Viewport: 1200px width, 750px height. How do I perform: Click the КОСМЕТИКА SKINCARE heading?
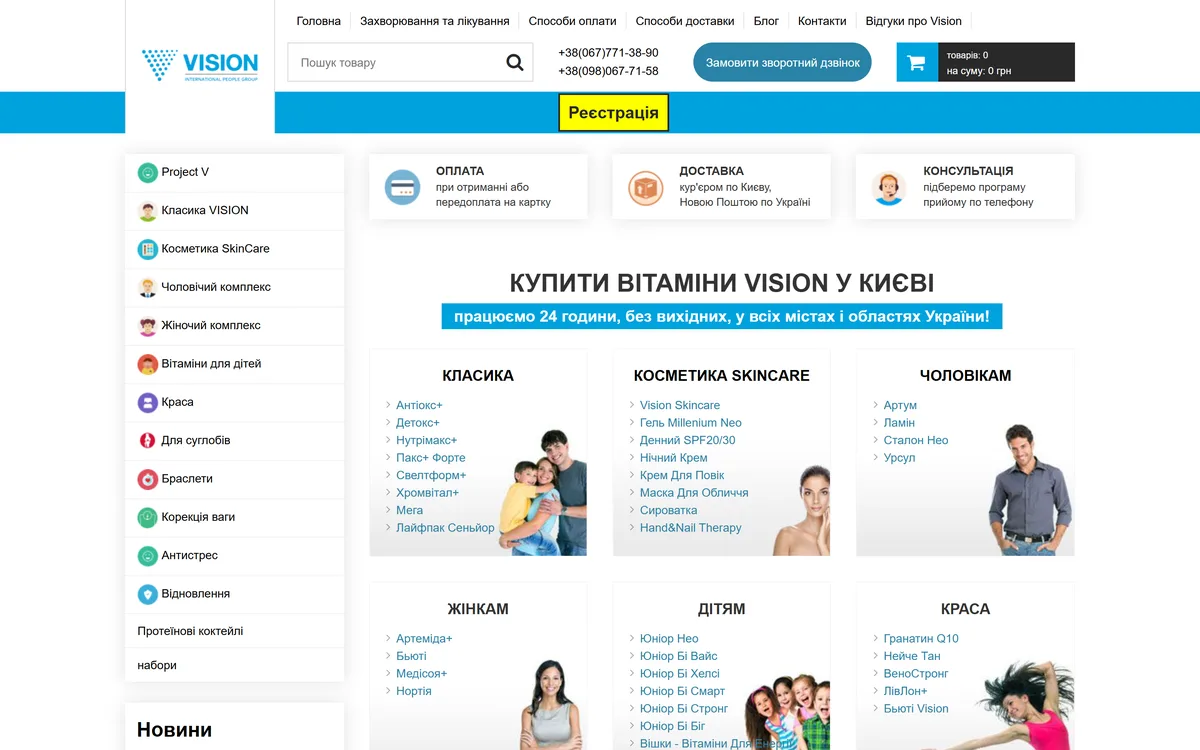pos(722,376)
